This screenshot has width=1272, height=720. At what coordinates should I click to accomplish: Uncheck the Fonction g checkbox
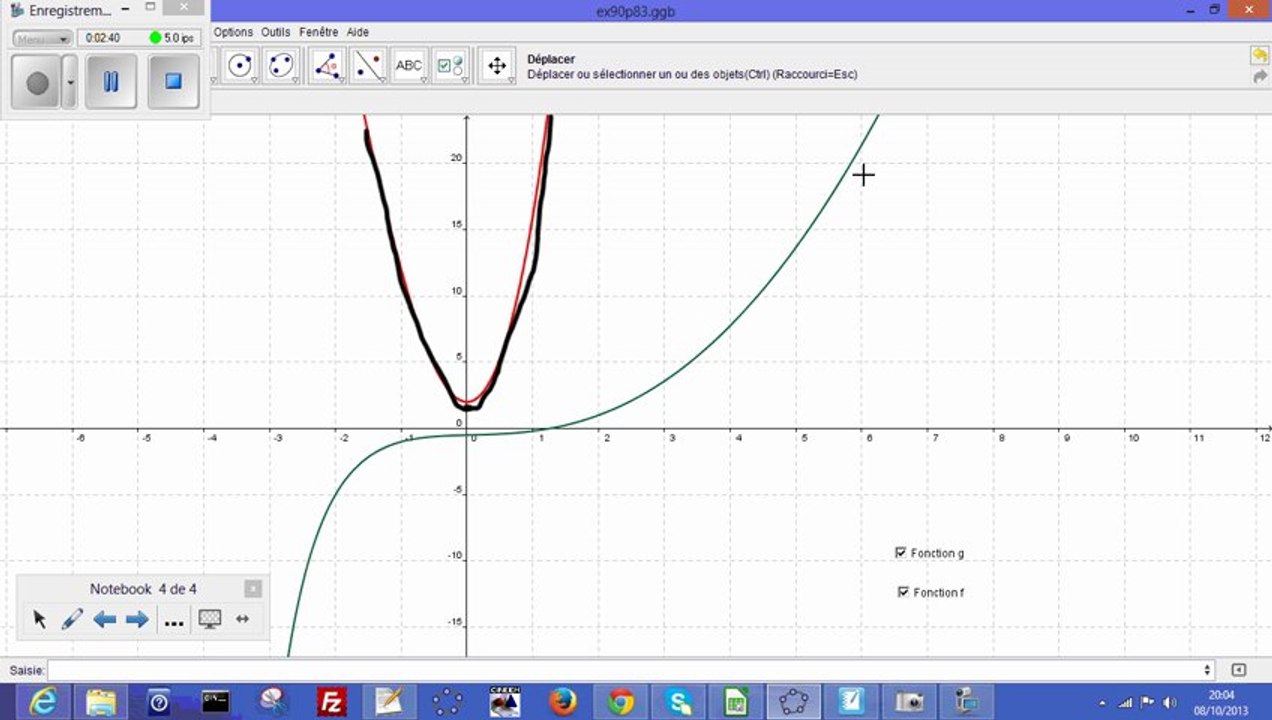click(901, 552)
